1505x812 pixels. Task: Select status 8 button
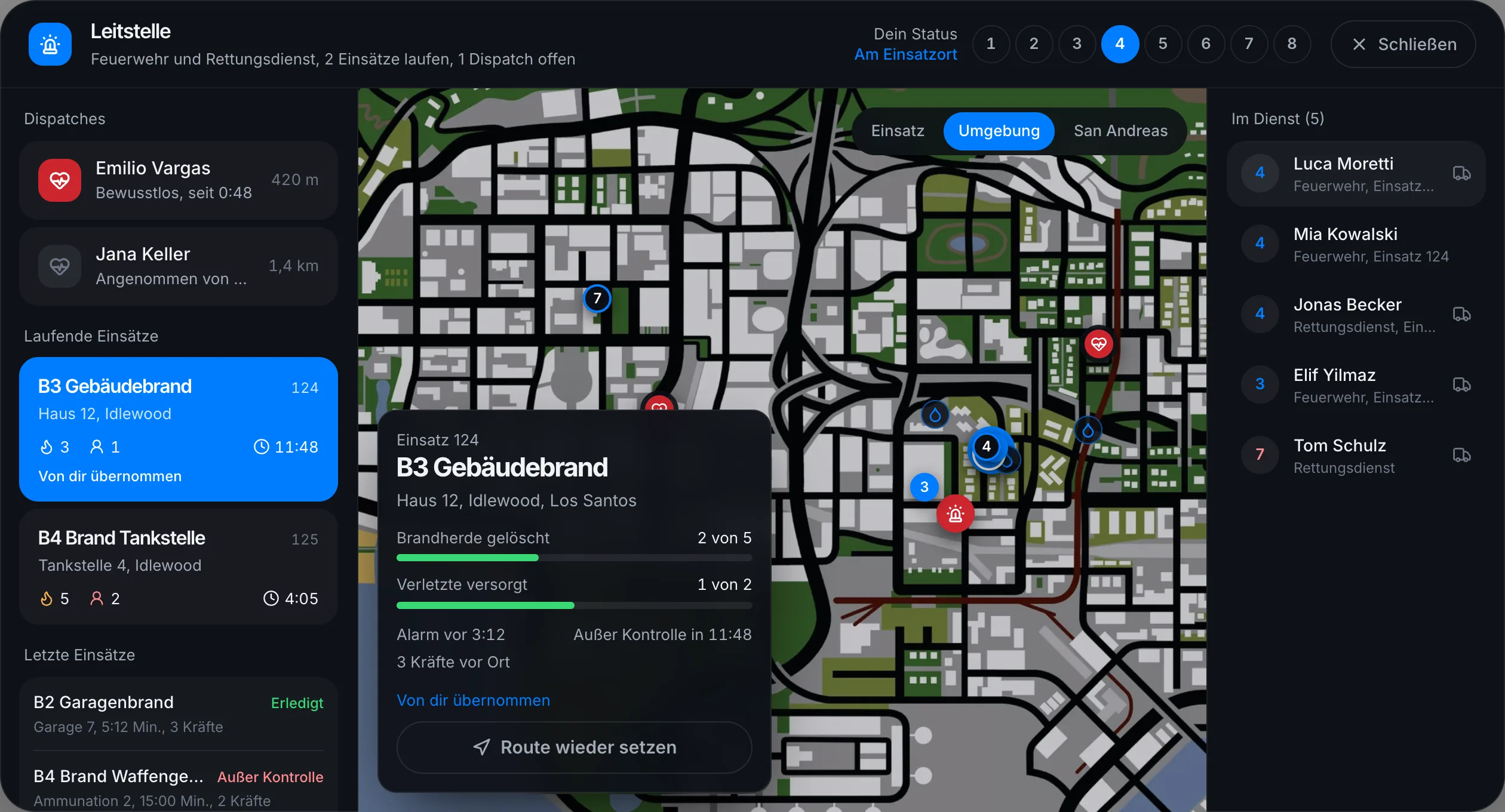click(1292, 44)
